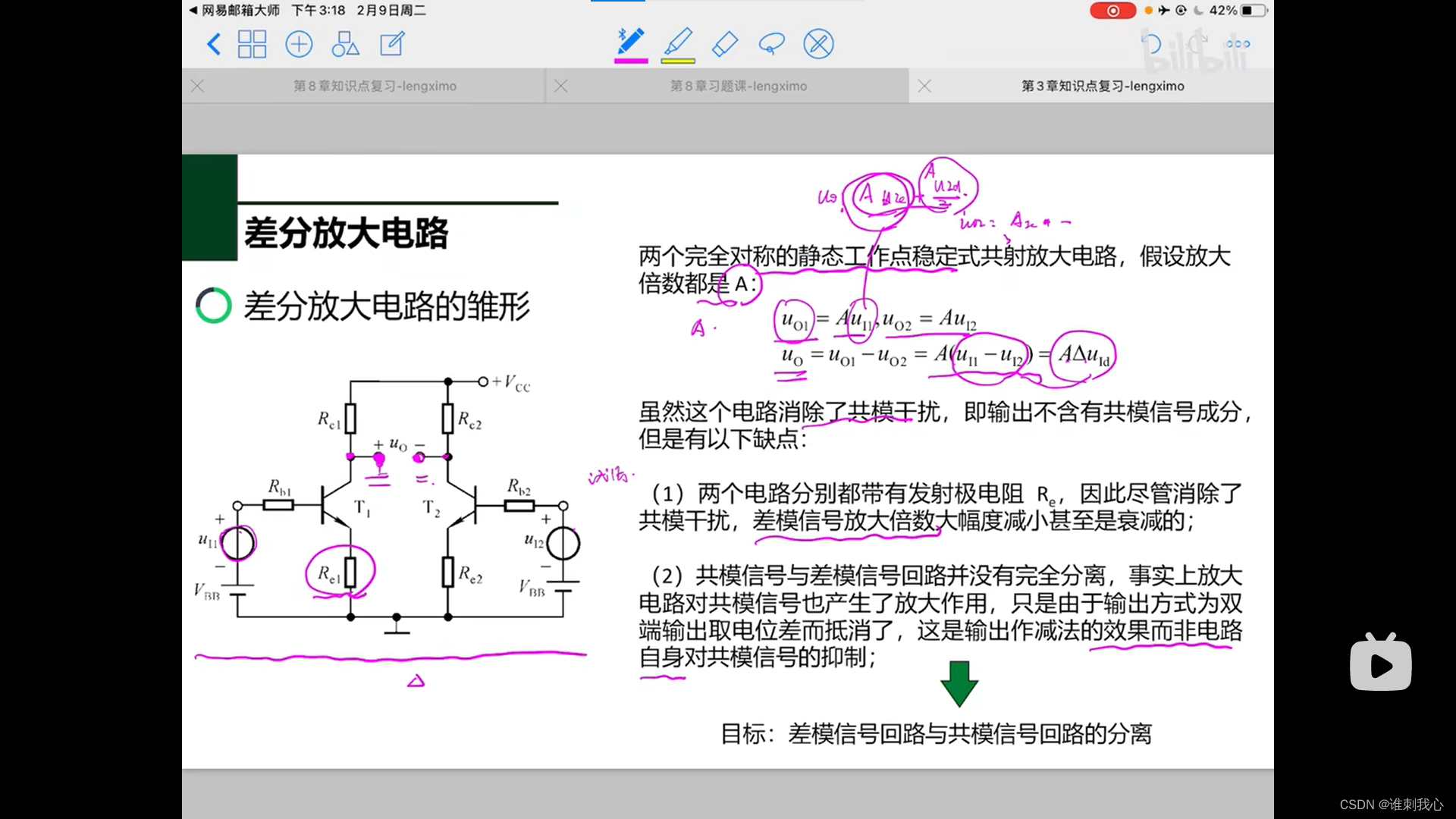Undo the last stroke

coord(1151,44)
